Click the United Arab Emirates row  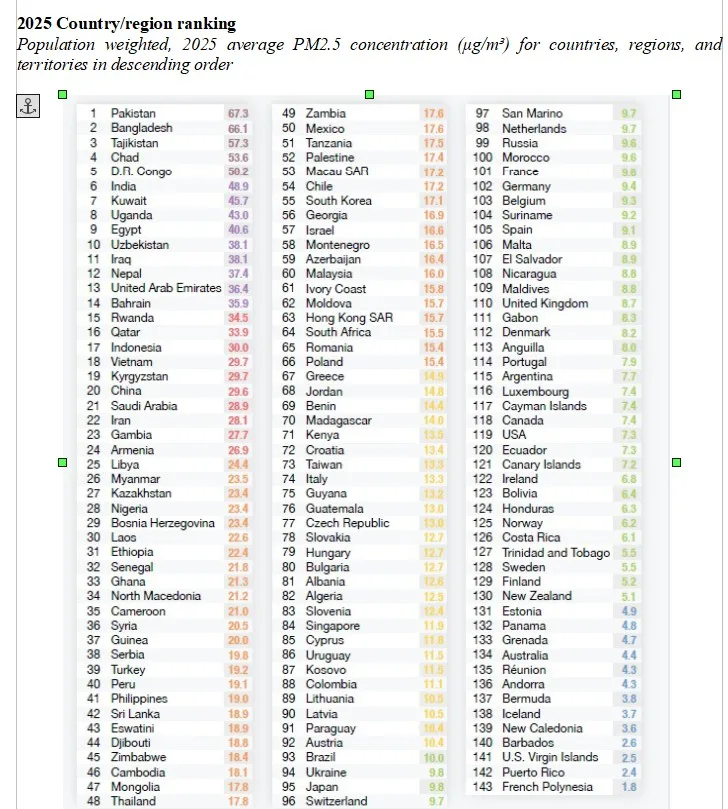pyautogui.click(x=165, y=289)
